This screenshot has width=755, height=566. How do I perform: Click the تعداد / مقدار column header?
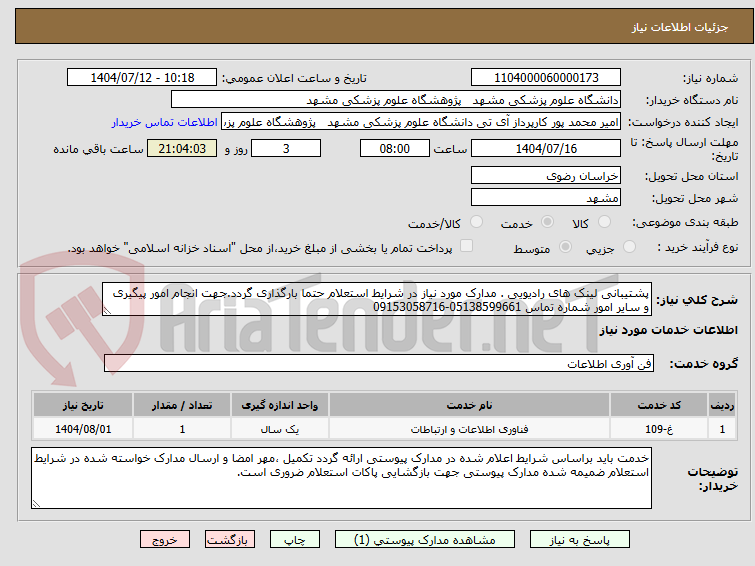coord(182,405)
